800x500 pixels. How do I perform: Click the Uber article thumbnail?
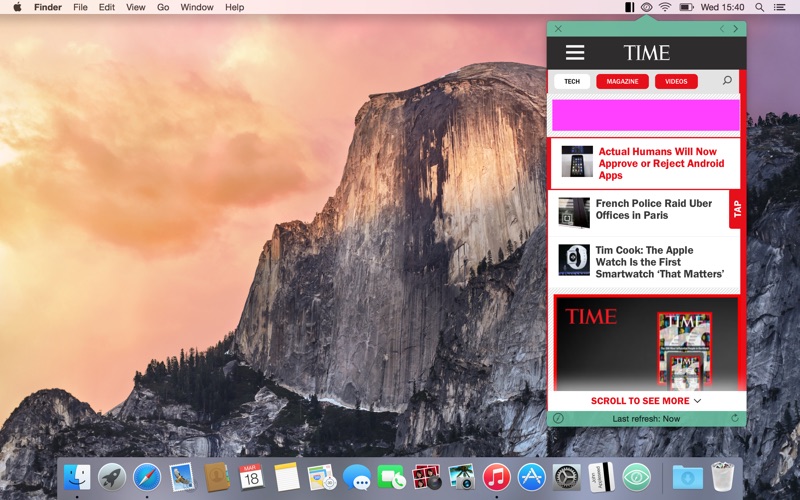click(x=574, y=212)
